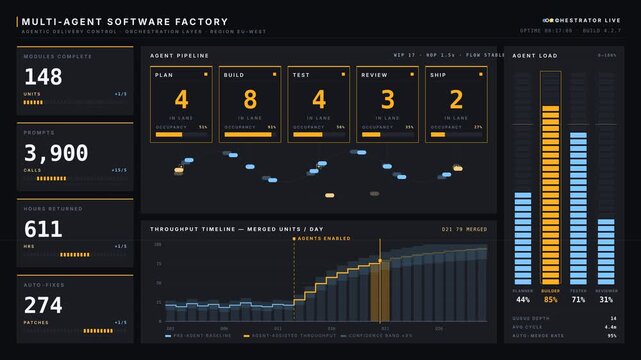Image resolution: width=641 pixels, height=360 pixels.
Task: Click the Agent Pipeline panel heading
Action: (179, 56)
